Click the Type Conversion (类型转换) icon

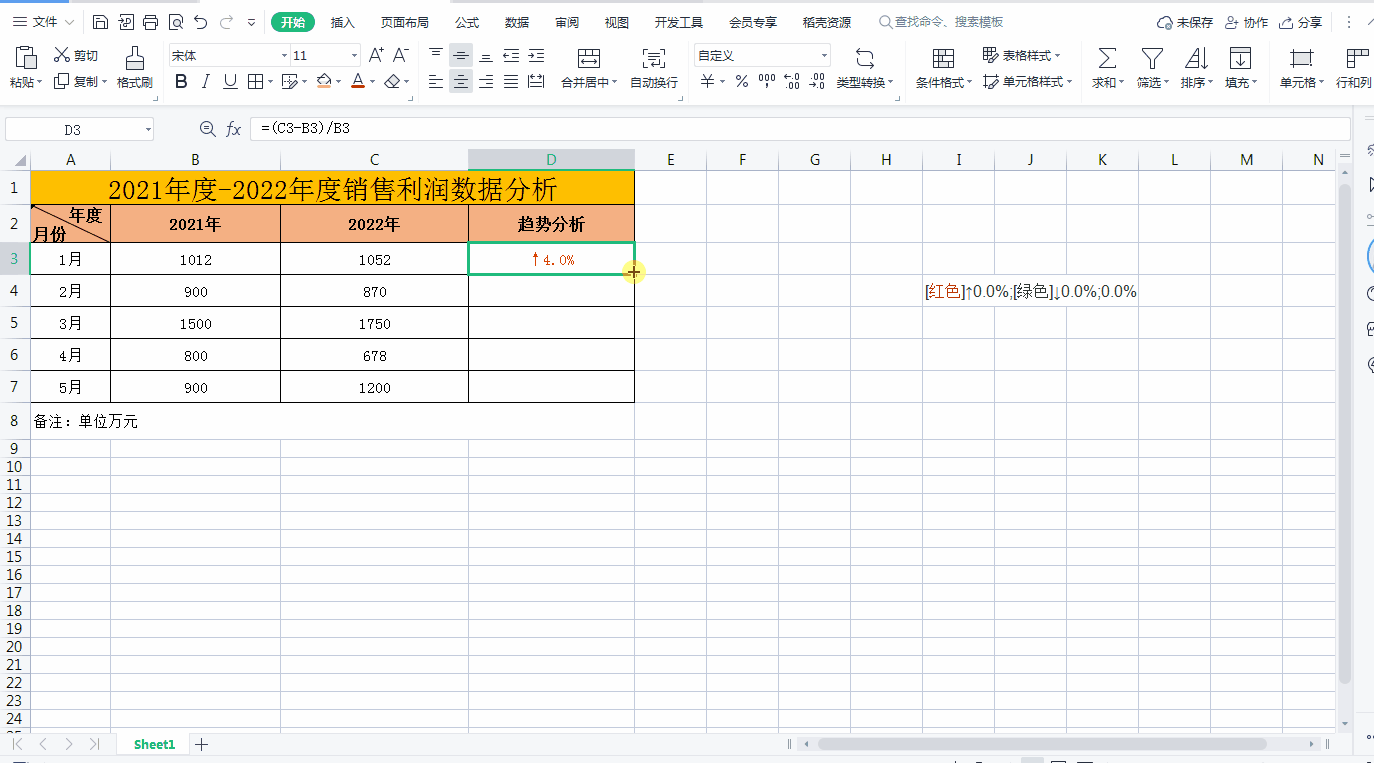point(865,58)
